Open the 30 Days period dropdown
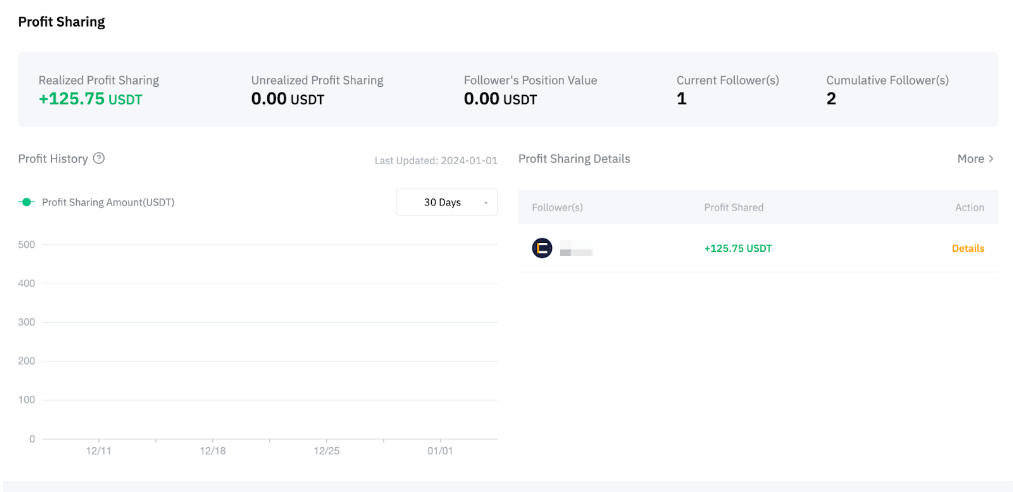1013x492 pixels. pos(446,202)
